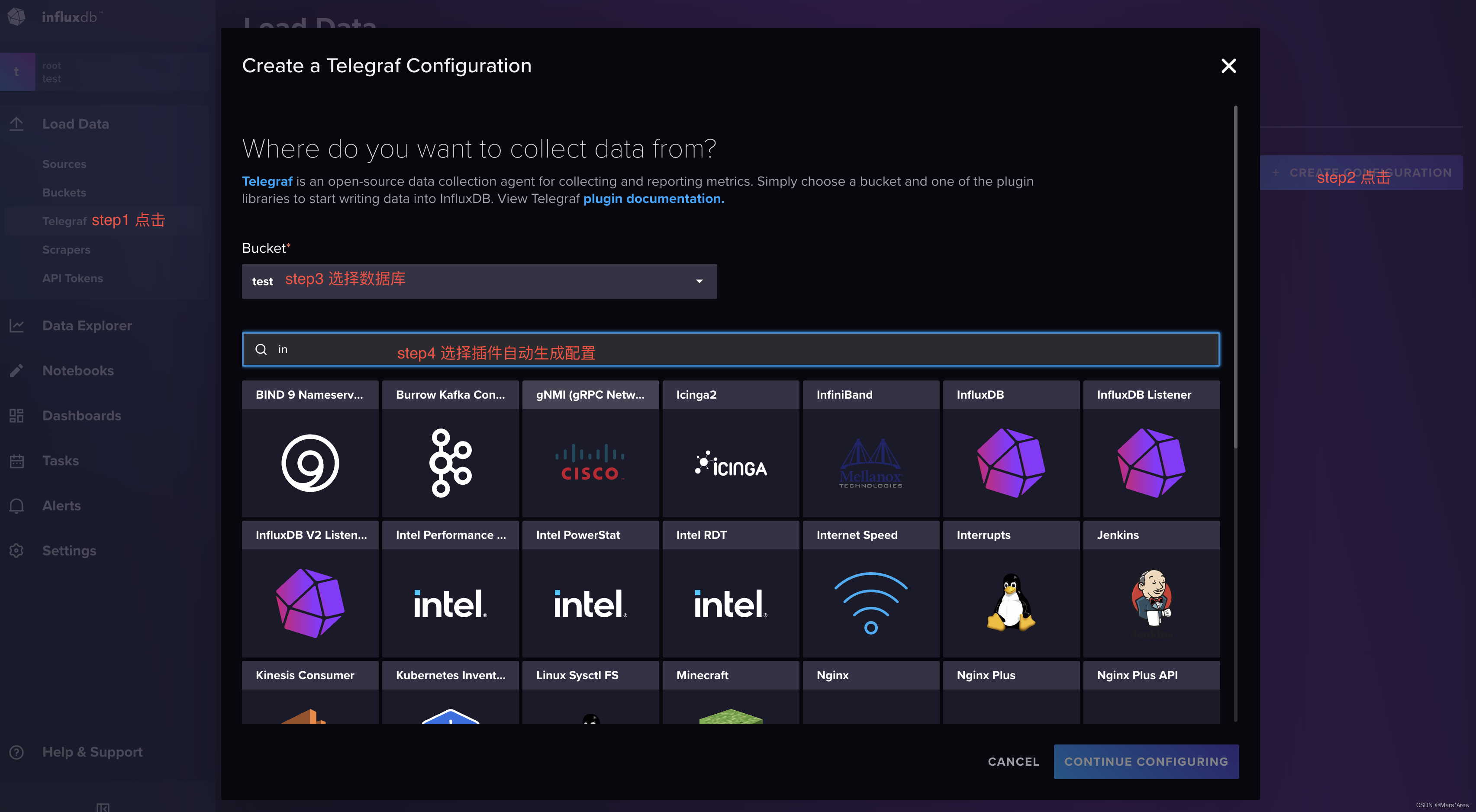
Task: Click the Alerts bell icon
Action: pyautogui.click(x=16, y=506)
